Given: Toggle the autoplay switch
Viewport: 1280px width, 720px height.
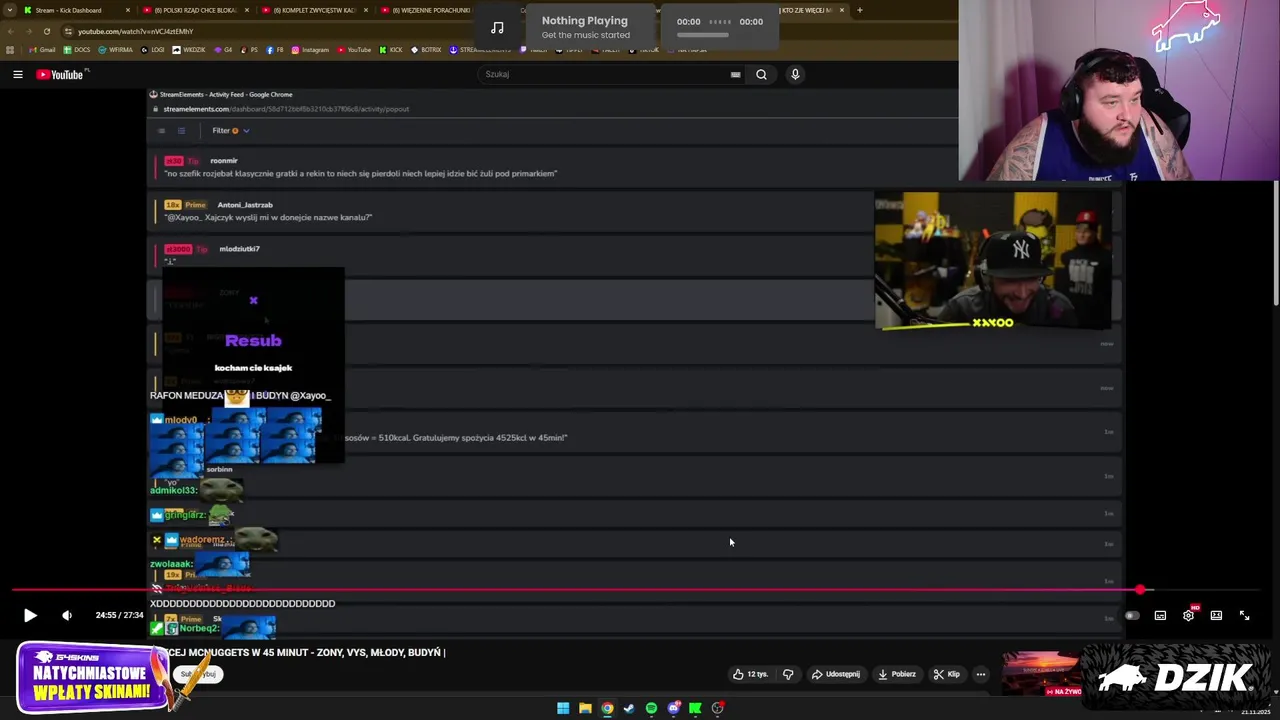Looking at the screenshot, I should tap(1132, 616).
